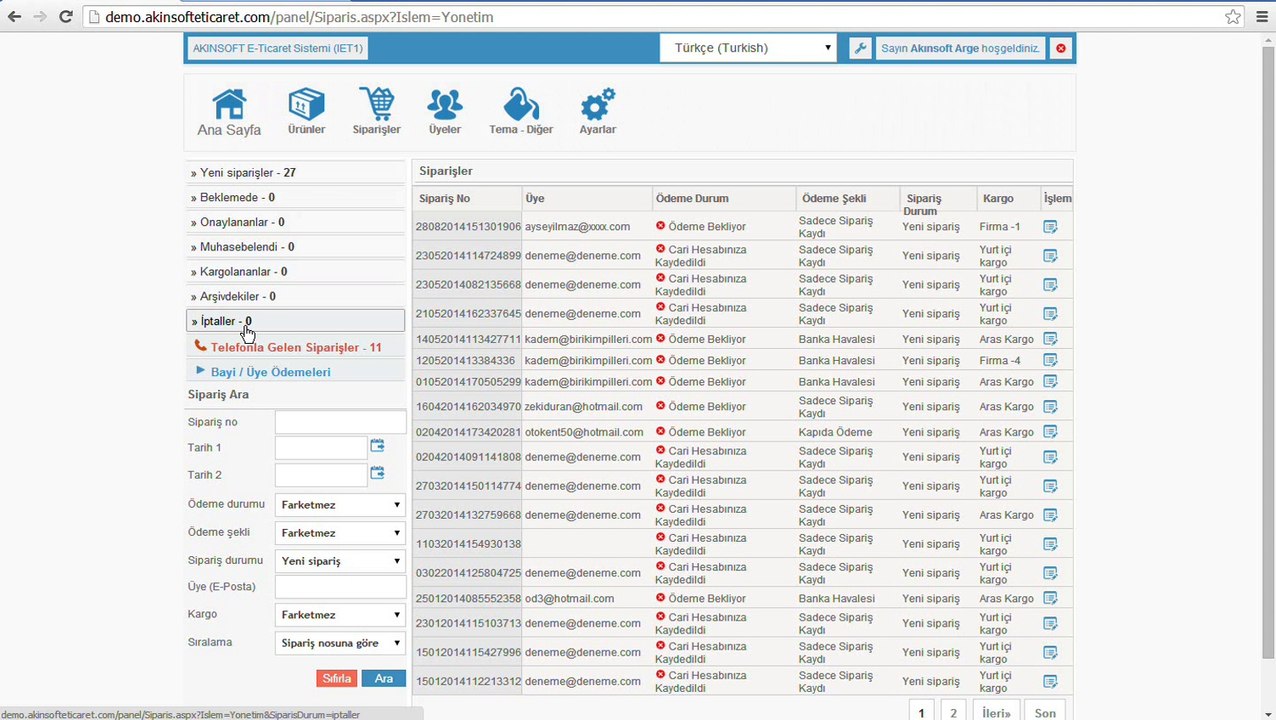
Task: Open Telefonla Gelen Siparişler - 11 link
Action: [x=295, y=347]
